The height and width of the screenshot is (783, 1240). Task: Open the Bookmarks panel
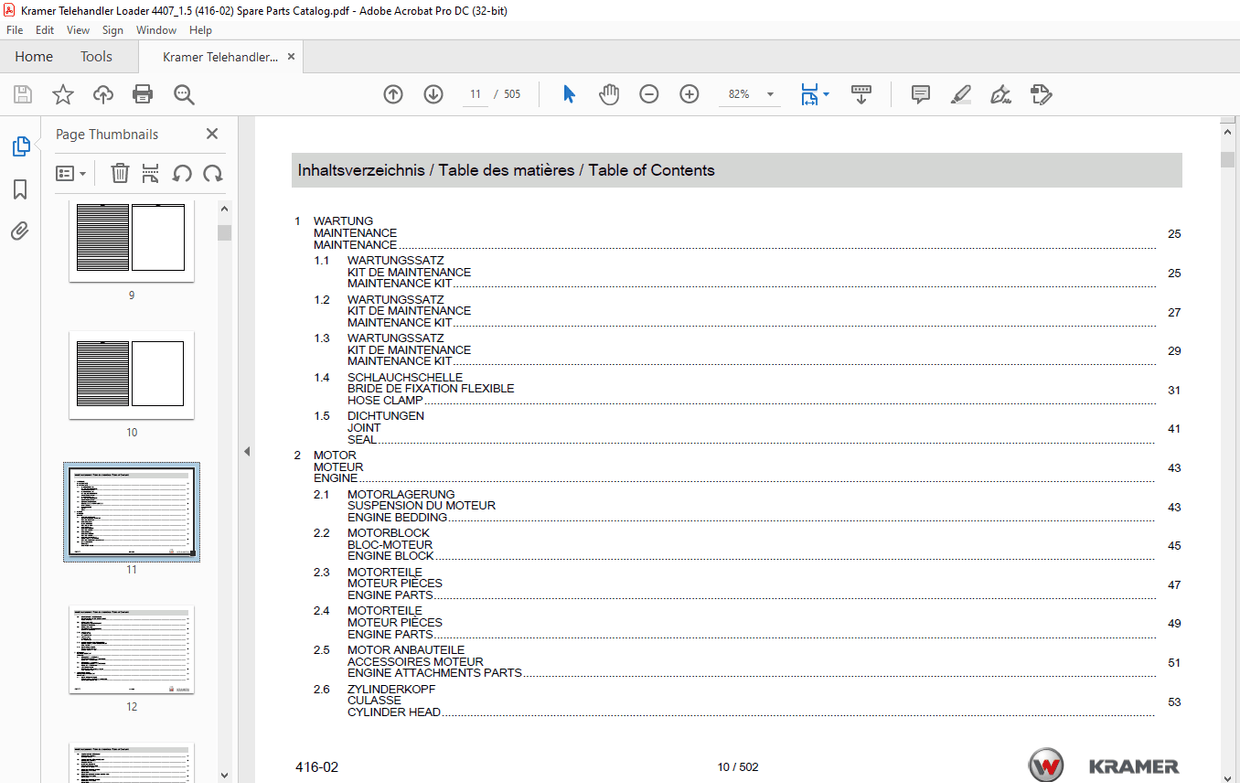tap(19, 189)
